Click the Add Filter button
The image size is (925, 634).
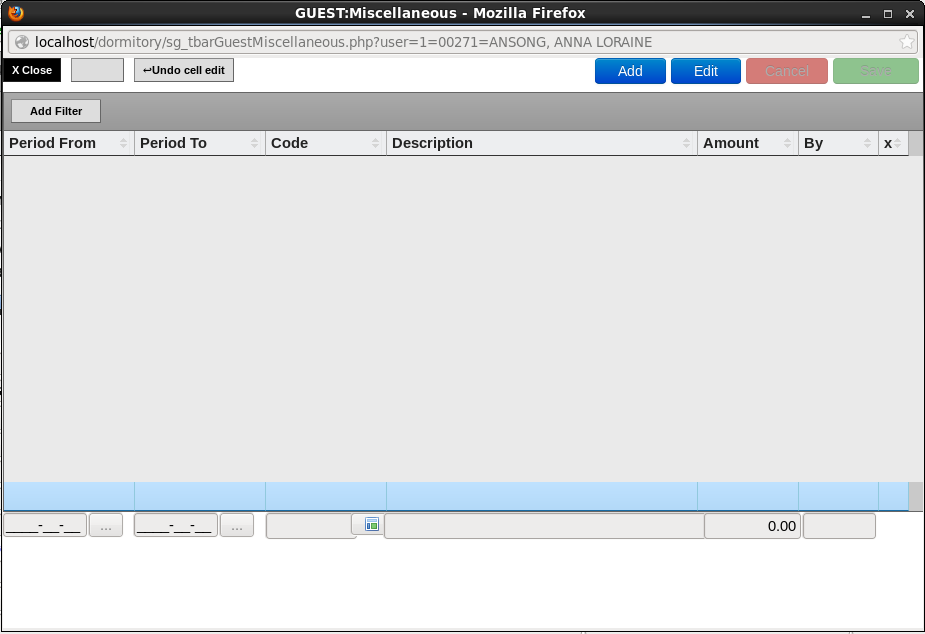[x=56, y=111]
